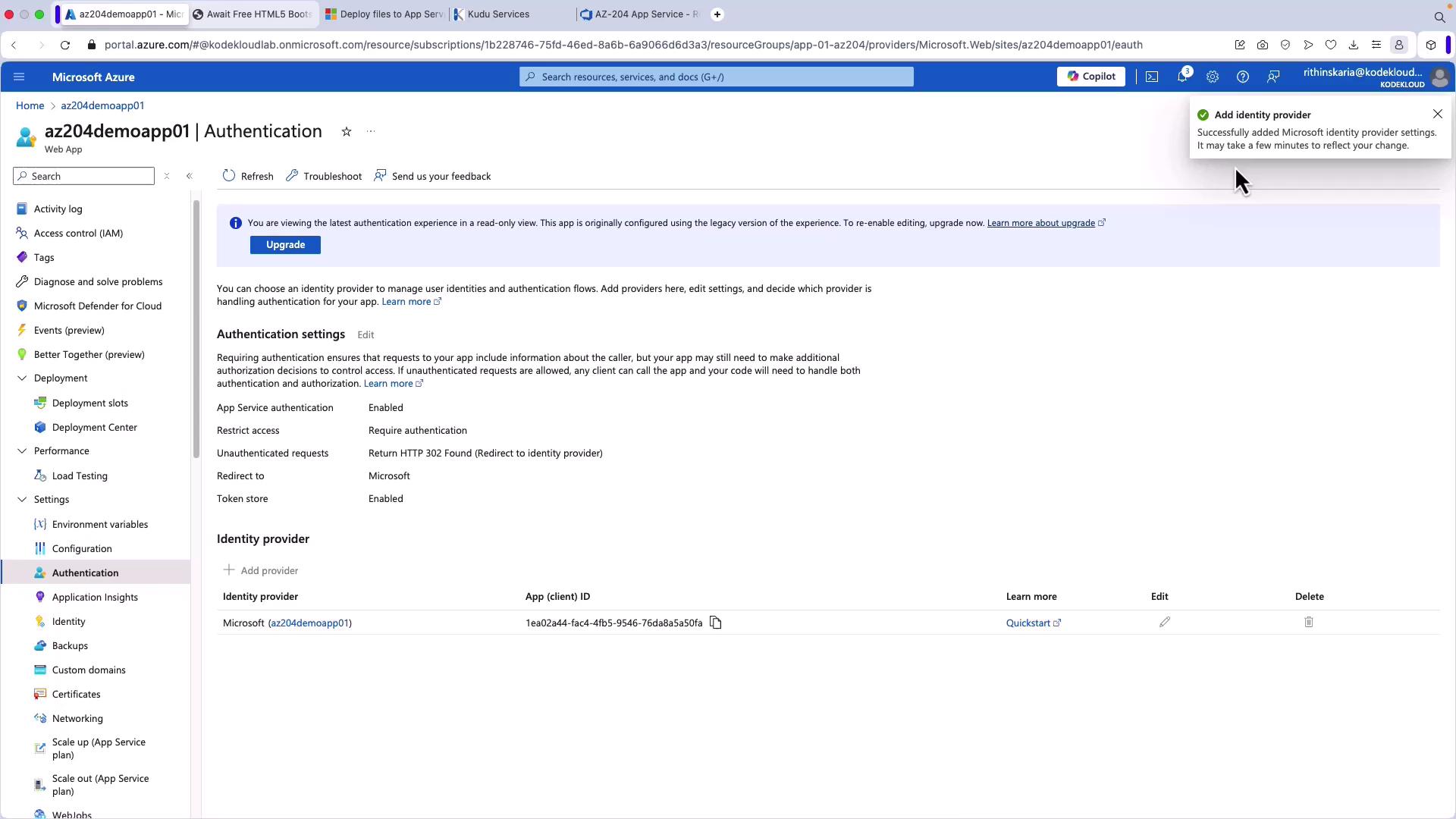Screen dimensions: 1456x819
Task: Open the Help question mark icon
Action: (x=1242, y=77)
